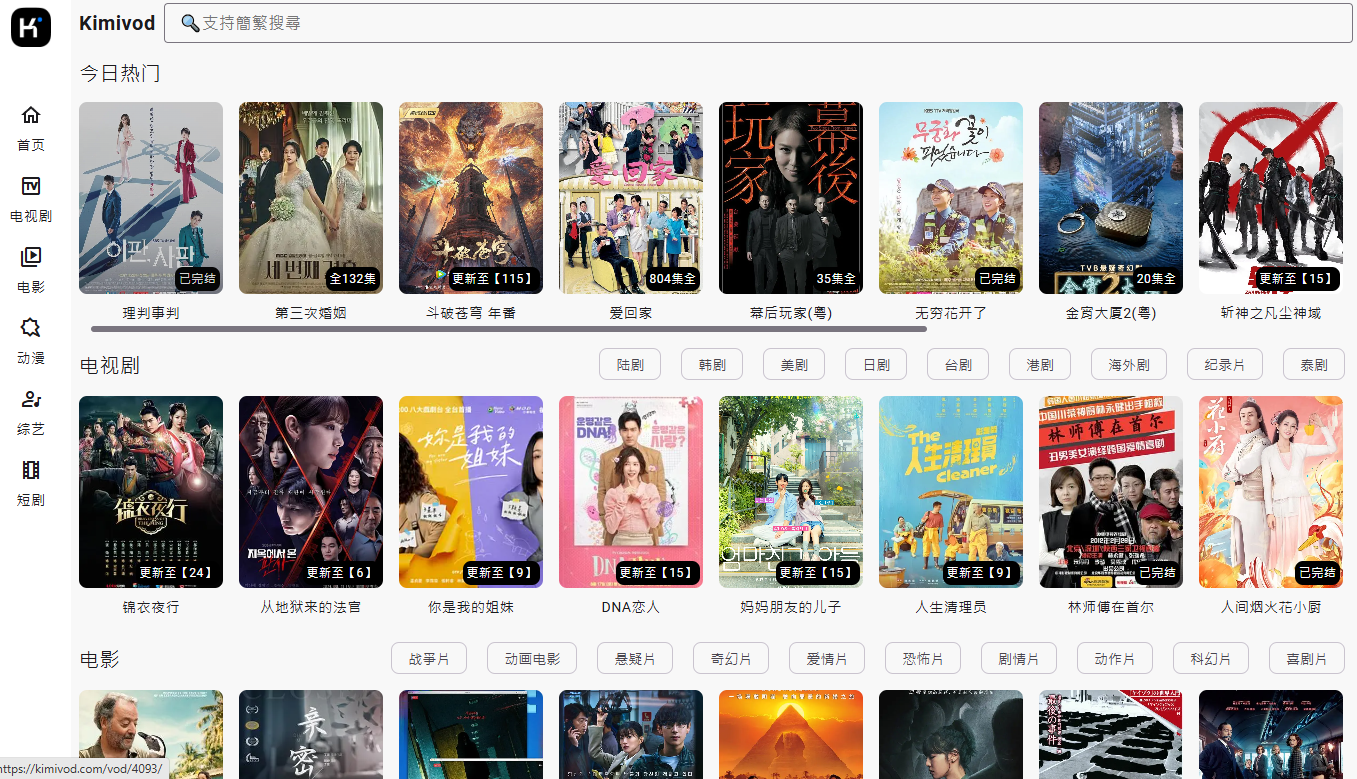1357x779 pixels.
Task: Filter TV dramas by 韩剧
Action: click(x=712, y=365)
